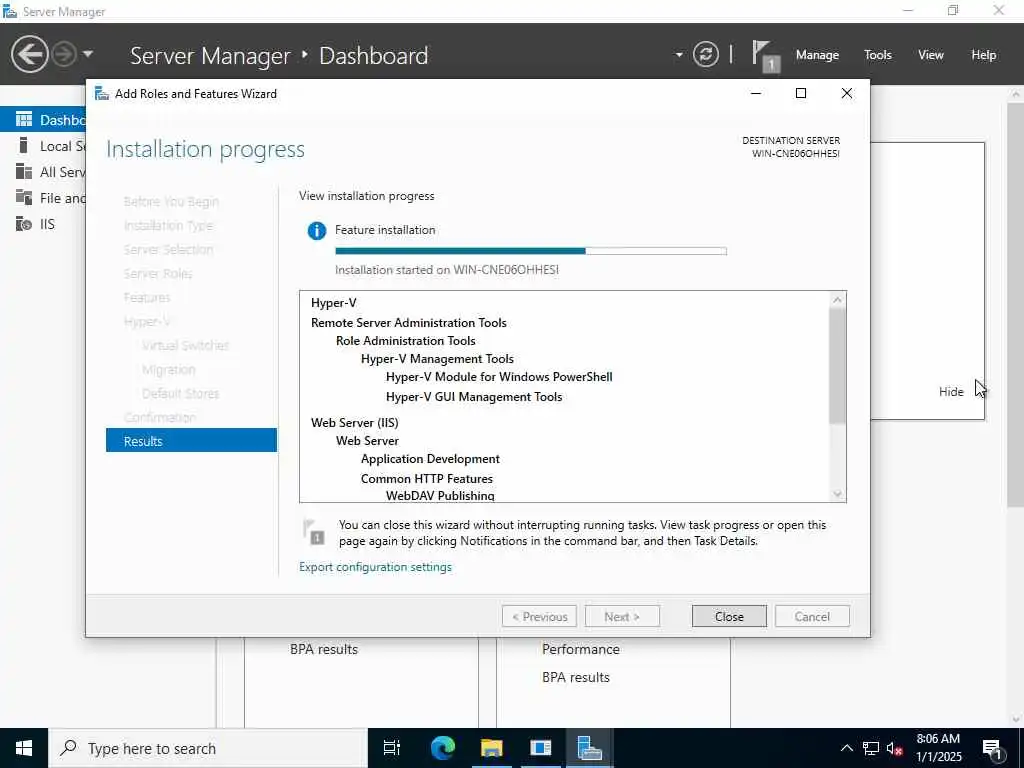Image resolution: width=1024 pixels, height=768 pixels.
Task: Click the Previous button
Action: (539, 616)
